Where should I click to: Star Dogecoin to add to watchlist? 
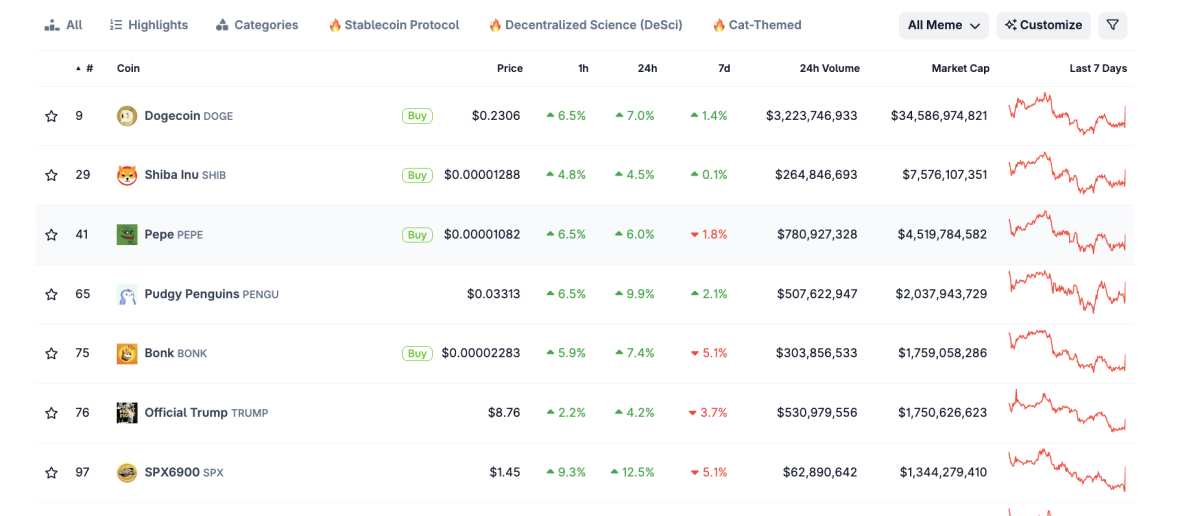(51, 116)
